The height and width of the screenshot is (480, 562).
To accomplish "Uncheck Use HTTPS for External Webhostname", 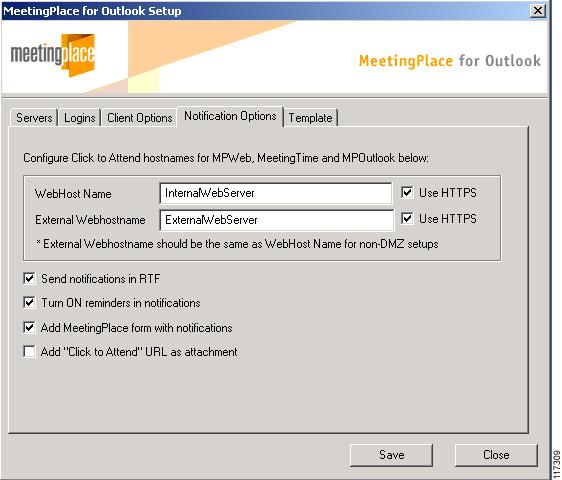I will (407, 218).
